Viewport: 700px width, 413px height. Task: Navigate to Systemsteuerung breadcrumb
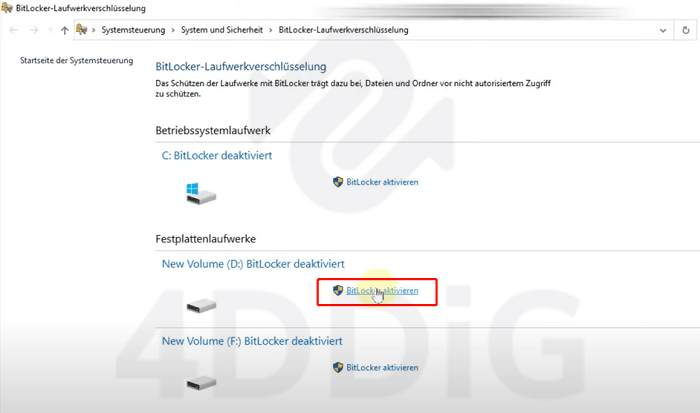point(133,30)
